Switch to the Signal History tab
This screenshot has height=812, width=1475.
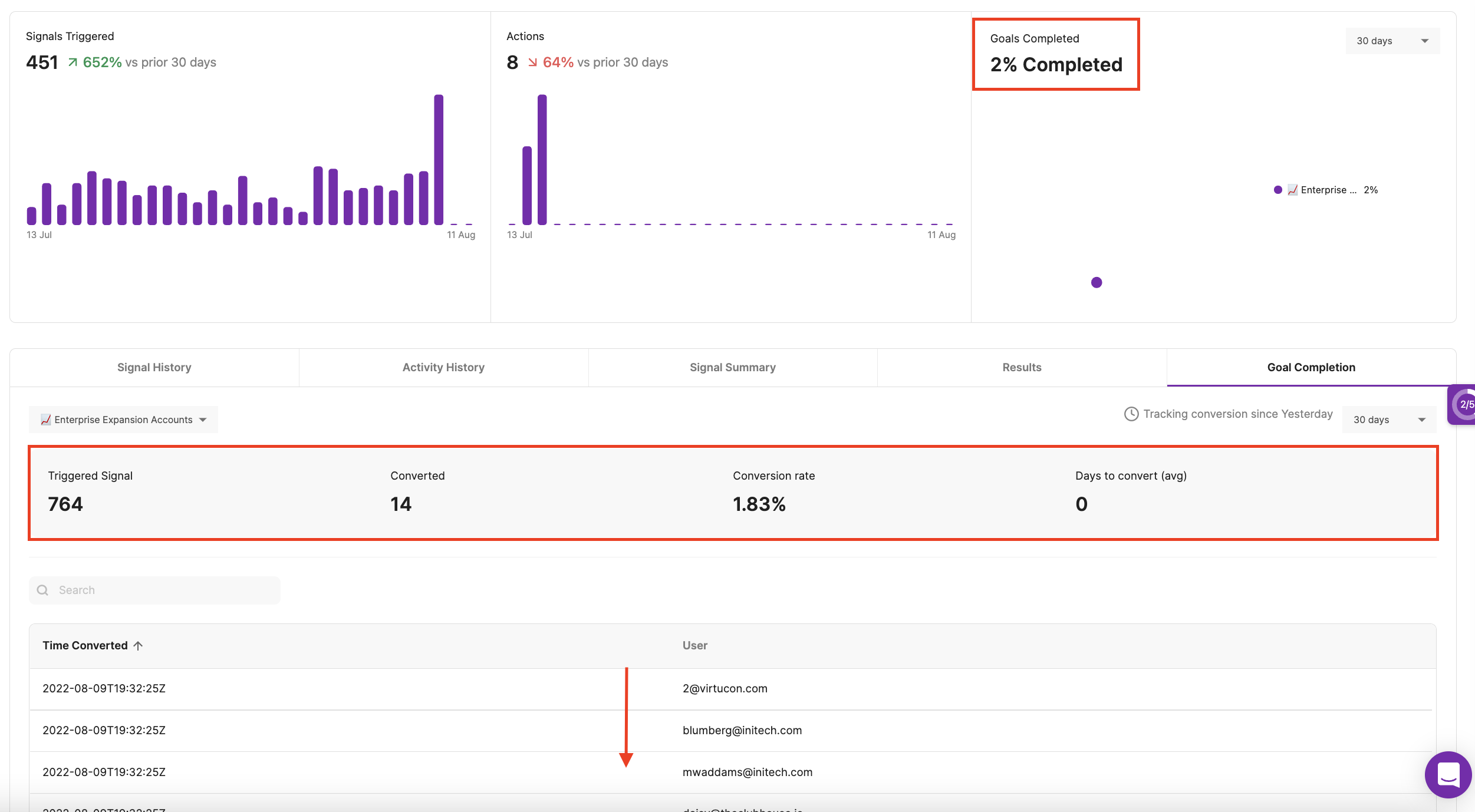point(154,367)
